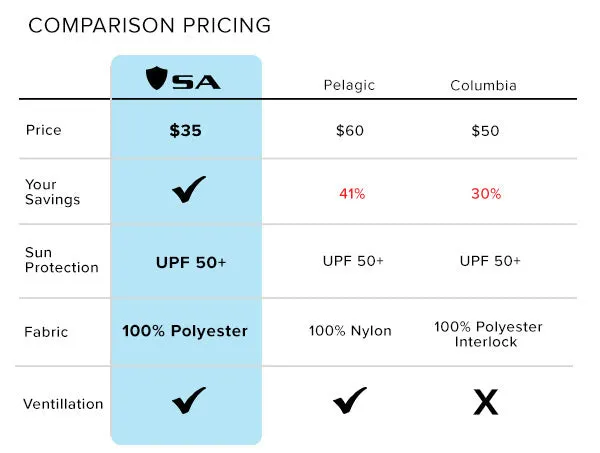Viewport: 600px width, 453px height.
Task: Click the 100% Nylon fabric text
Action: tap(350, 331)
